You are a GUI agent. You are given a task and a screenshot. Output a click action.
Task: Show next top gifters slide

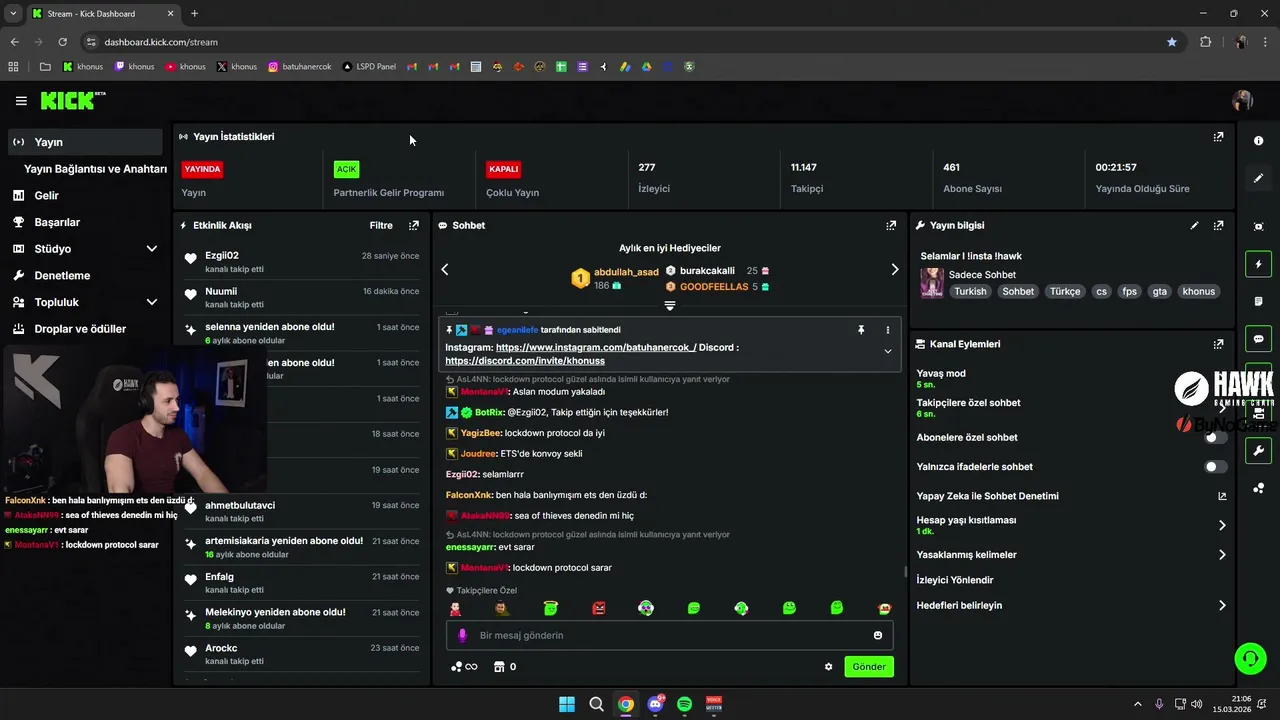[895, 269]
